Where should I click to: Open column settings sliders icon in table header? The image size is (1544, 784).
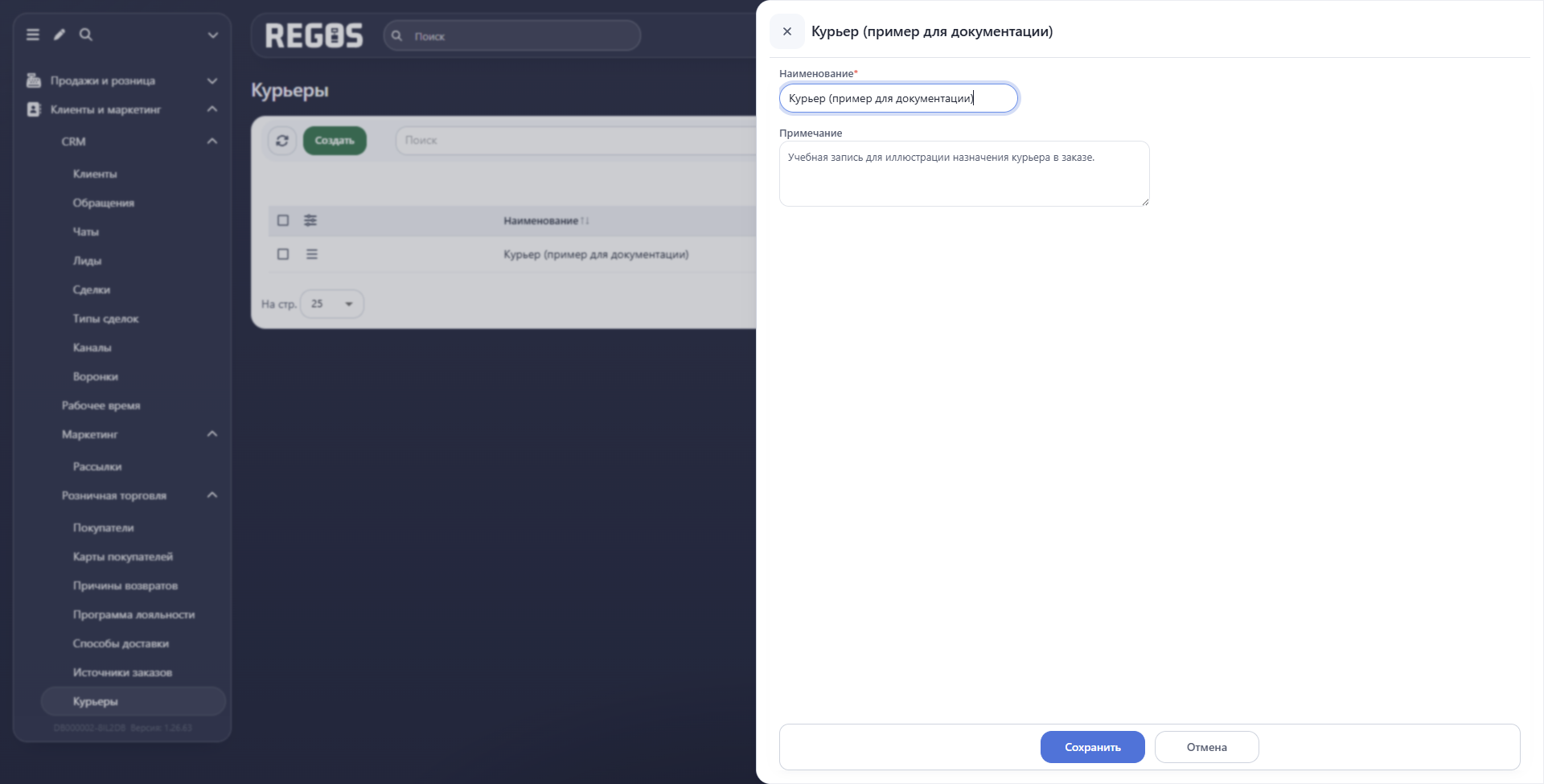tap(310, 220)
